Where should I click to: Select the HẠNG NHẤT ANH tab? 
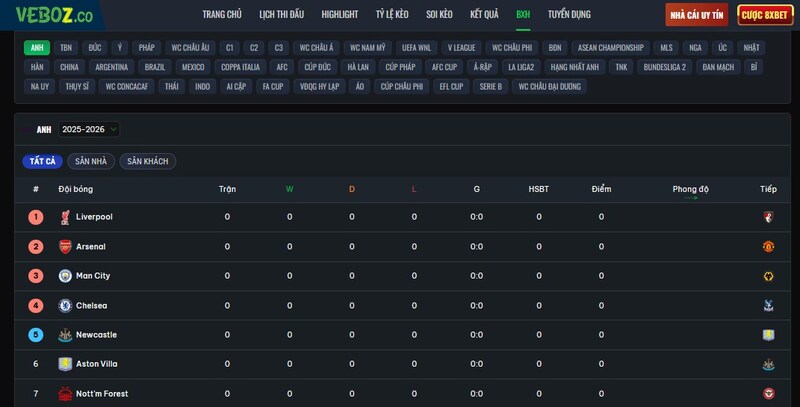pos(574,67)
